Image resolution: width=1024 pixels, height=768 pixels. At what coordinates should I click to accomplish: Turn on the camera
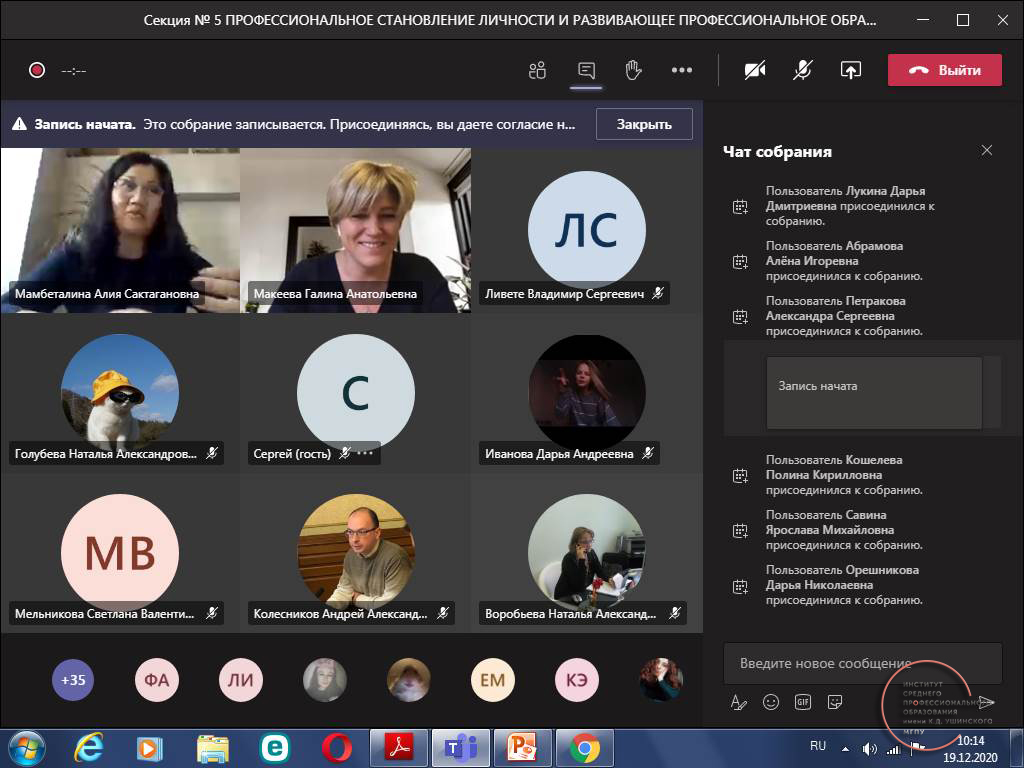pyautogui.click(x=755, y=70)
